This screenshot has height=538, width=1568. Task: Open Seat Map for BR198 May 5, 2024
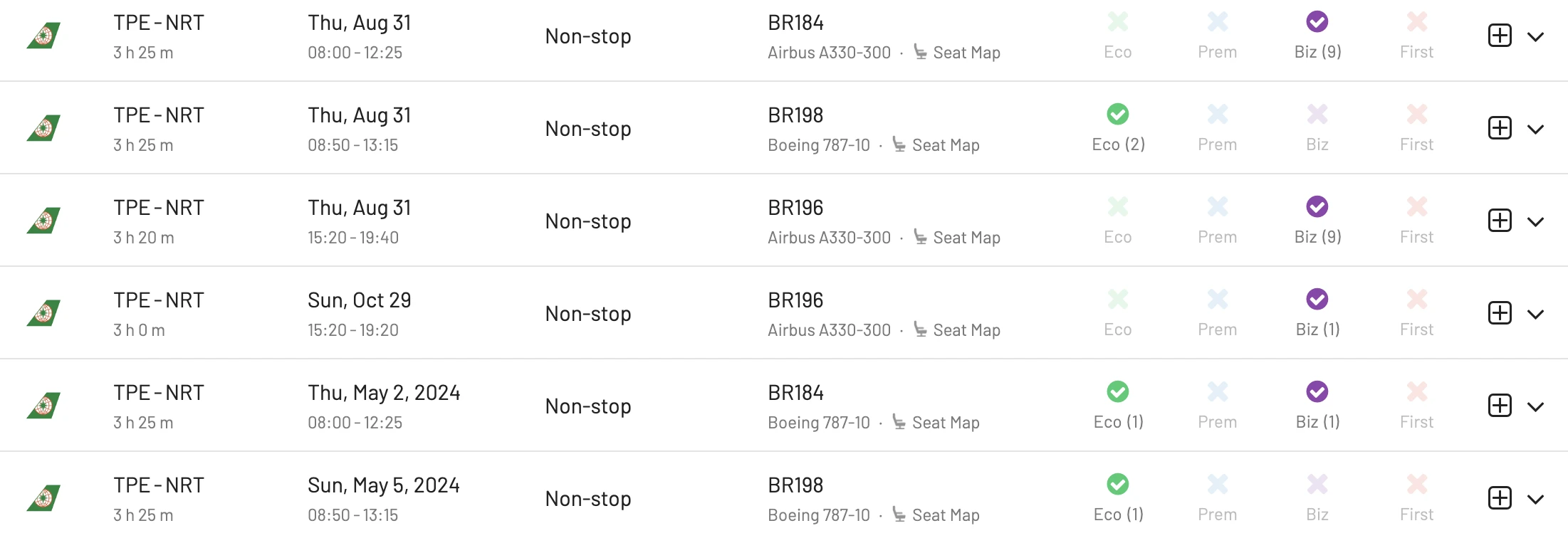946,515
